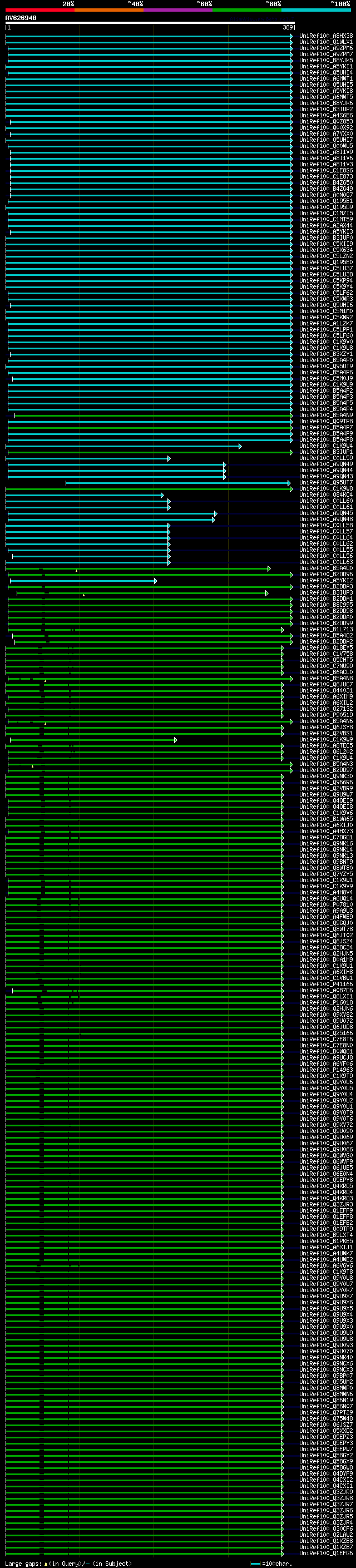Open hit UniRef100_A9ZPM7
This screenshot has width=356, height=1568.
326,54
